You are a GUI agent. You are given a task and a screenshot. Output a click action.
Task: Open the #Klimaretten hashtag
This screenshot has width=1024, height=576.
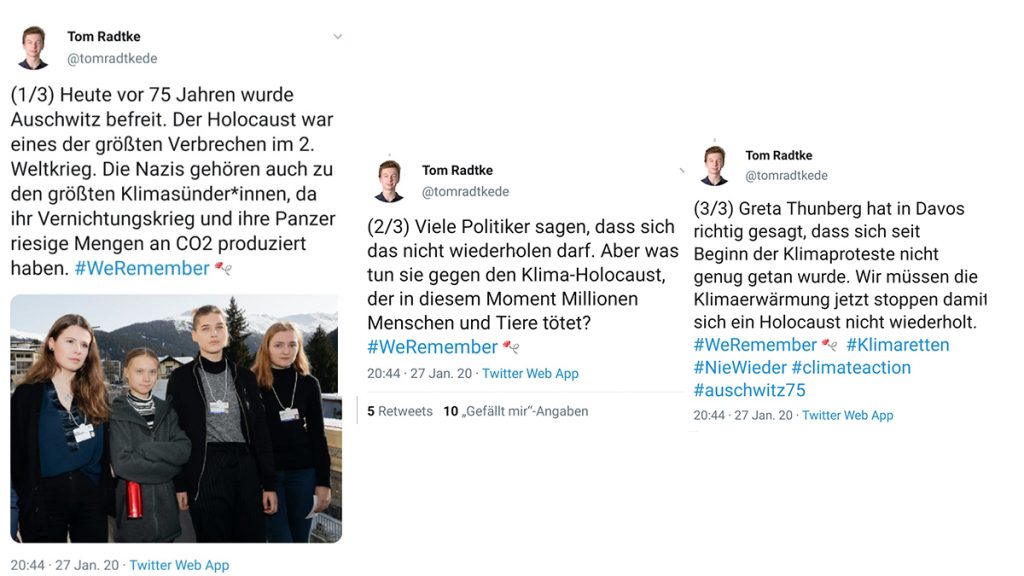tap(897, 345)
